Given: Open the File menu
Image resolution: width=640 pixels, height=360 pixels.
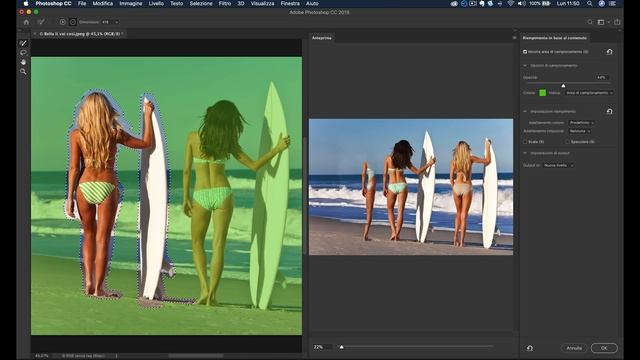Looking at the screenshot, I should tap(82, 3).
